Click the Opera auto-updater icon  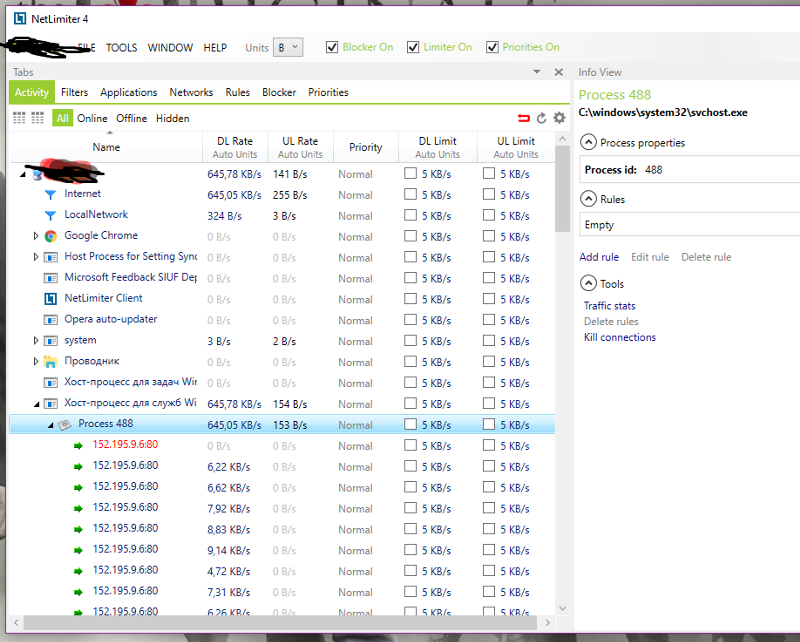click(x=50, y=320)
